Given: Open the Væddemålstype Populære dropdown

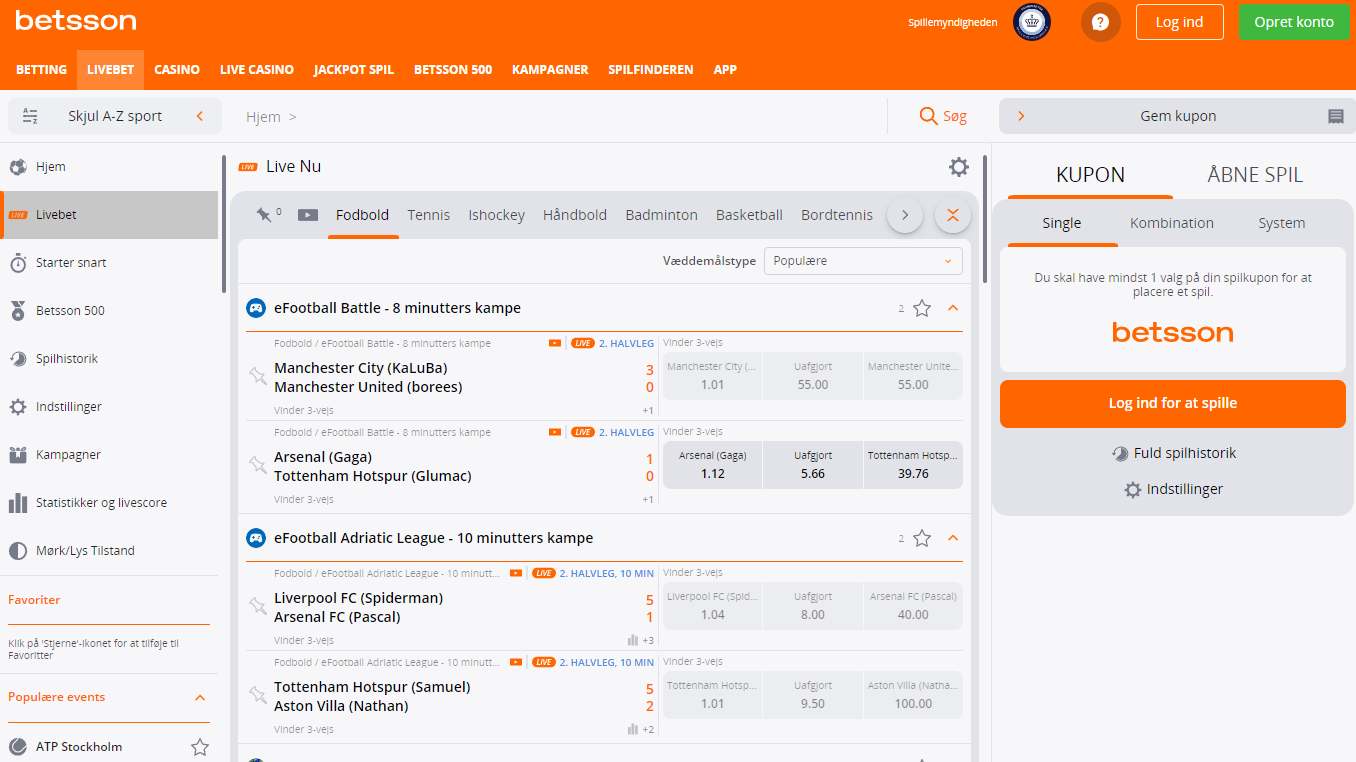Looking at the screenshot, I should coord(863,261).
